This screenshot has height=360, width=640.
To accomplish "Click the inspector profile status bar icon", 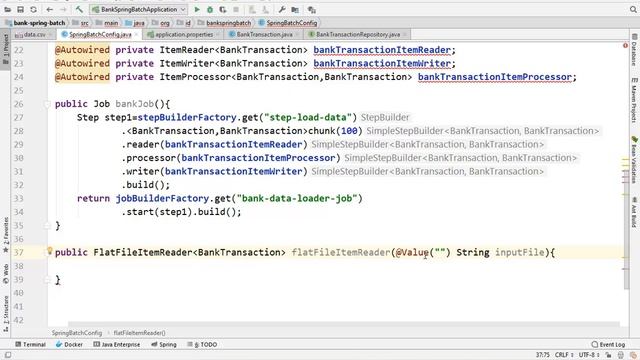I will [x=621, y=355].
